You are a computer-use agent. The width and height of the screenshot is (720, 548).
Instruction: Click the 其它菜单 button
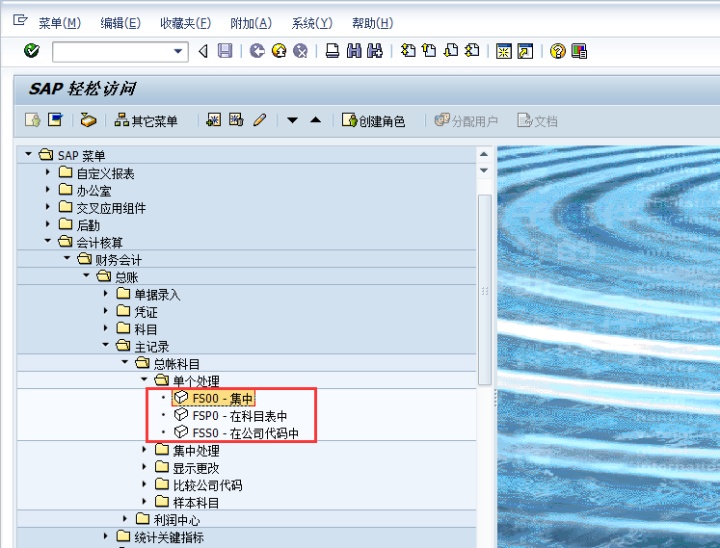pos(146,121)
